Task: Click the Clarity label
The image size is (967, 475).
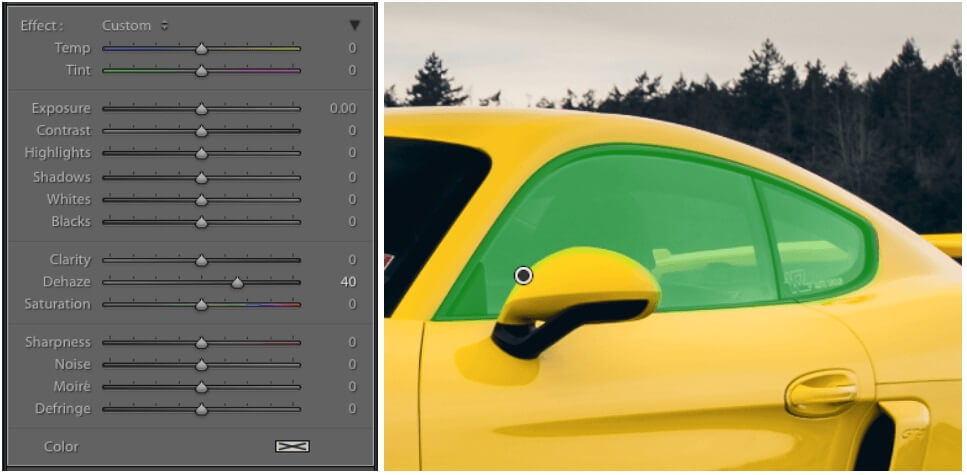Action: click(x=70, y=260)
